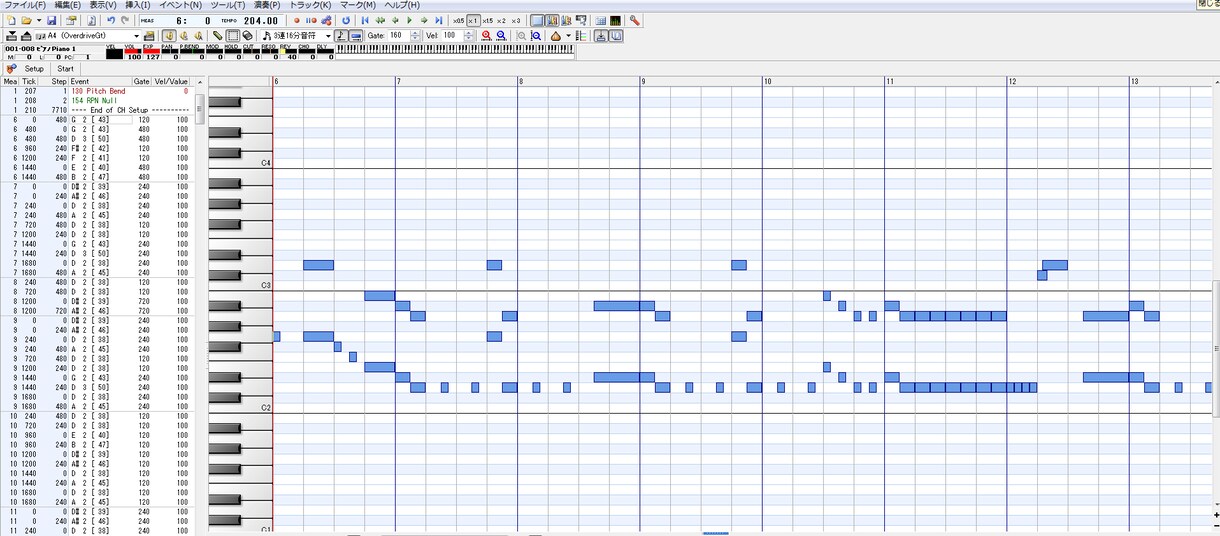This screenshot has height=536, width=1220.
Task: Click the C3 key on the piano keyboard
Action: [240, 286]
